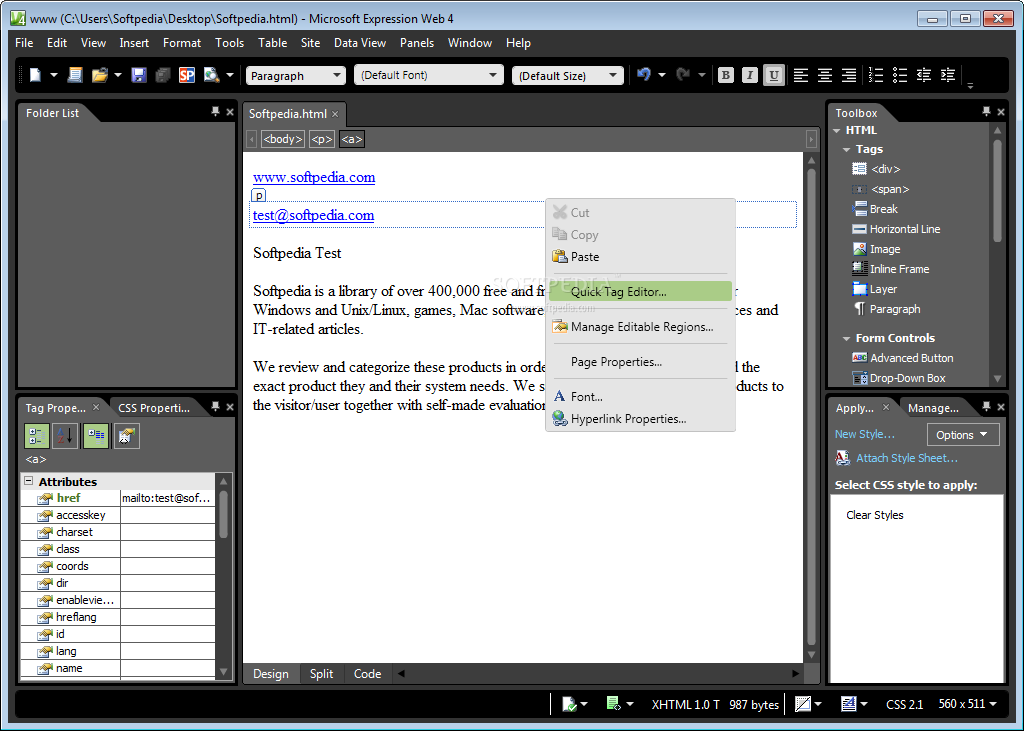
Task: Align text left in toolbar
Action: (x=801, y=75)
